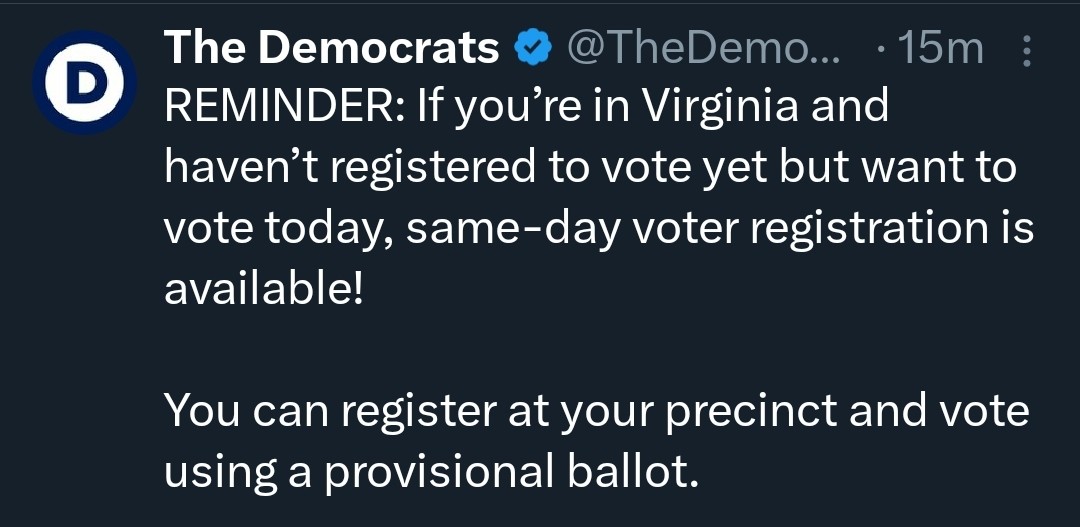Click the dot separator before 15m

tap(882, 51)
